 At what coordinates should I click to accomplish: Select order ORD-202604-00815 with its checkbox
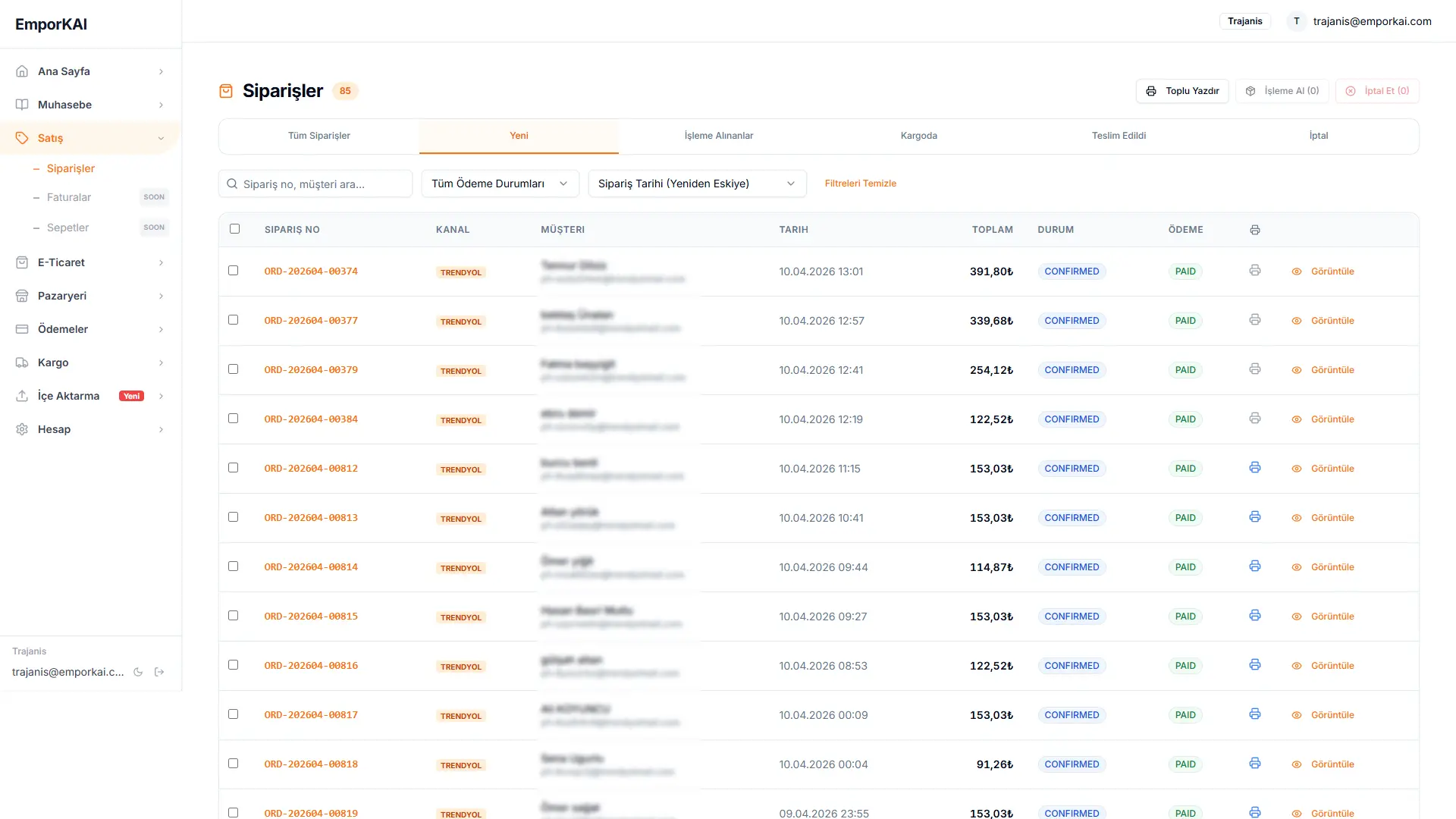tap(233, 616)
